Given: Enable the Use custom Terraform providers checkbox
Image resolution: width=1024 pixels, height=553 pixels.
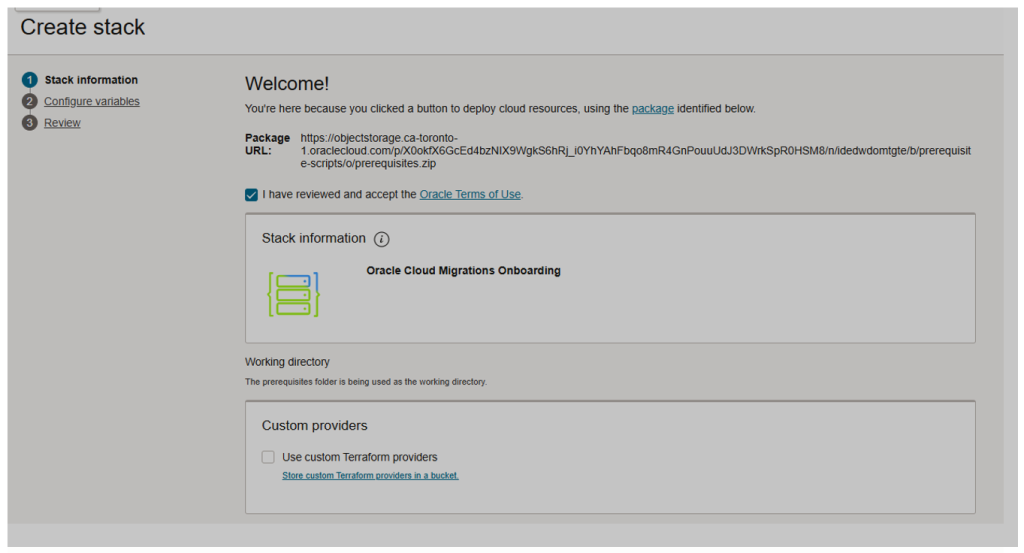Looking at the screenshot, I should pyautogui.click(x=268, y=457).
